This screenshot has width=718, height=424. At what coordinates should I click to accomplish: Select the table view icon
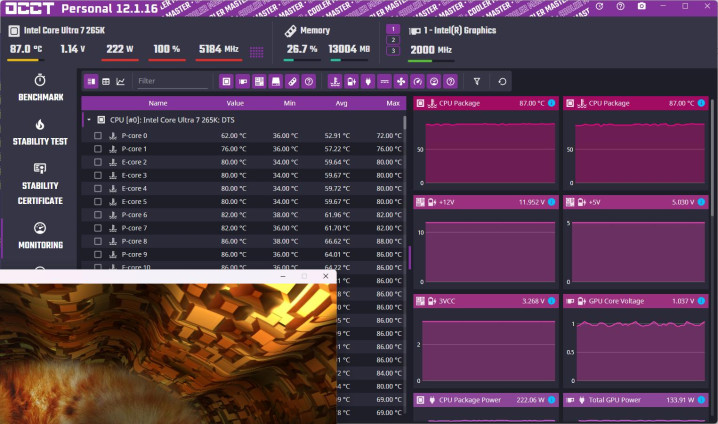(x=105, y=81)
